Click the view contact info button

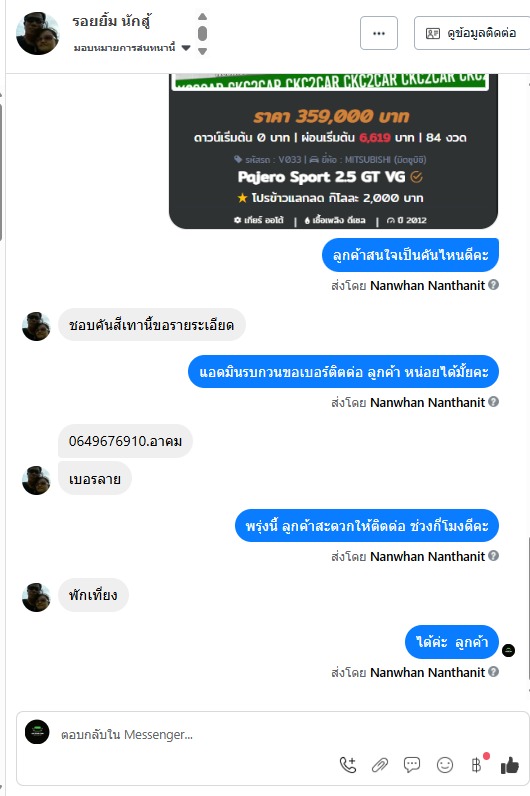tap(472, 33)
